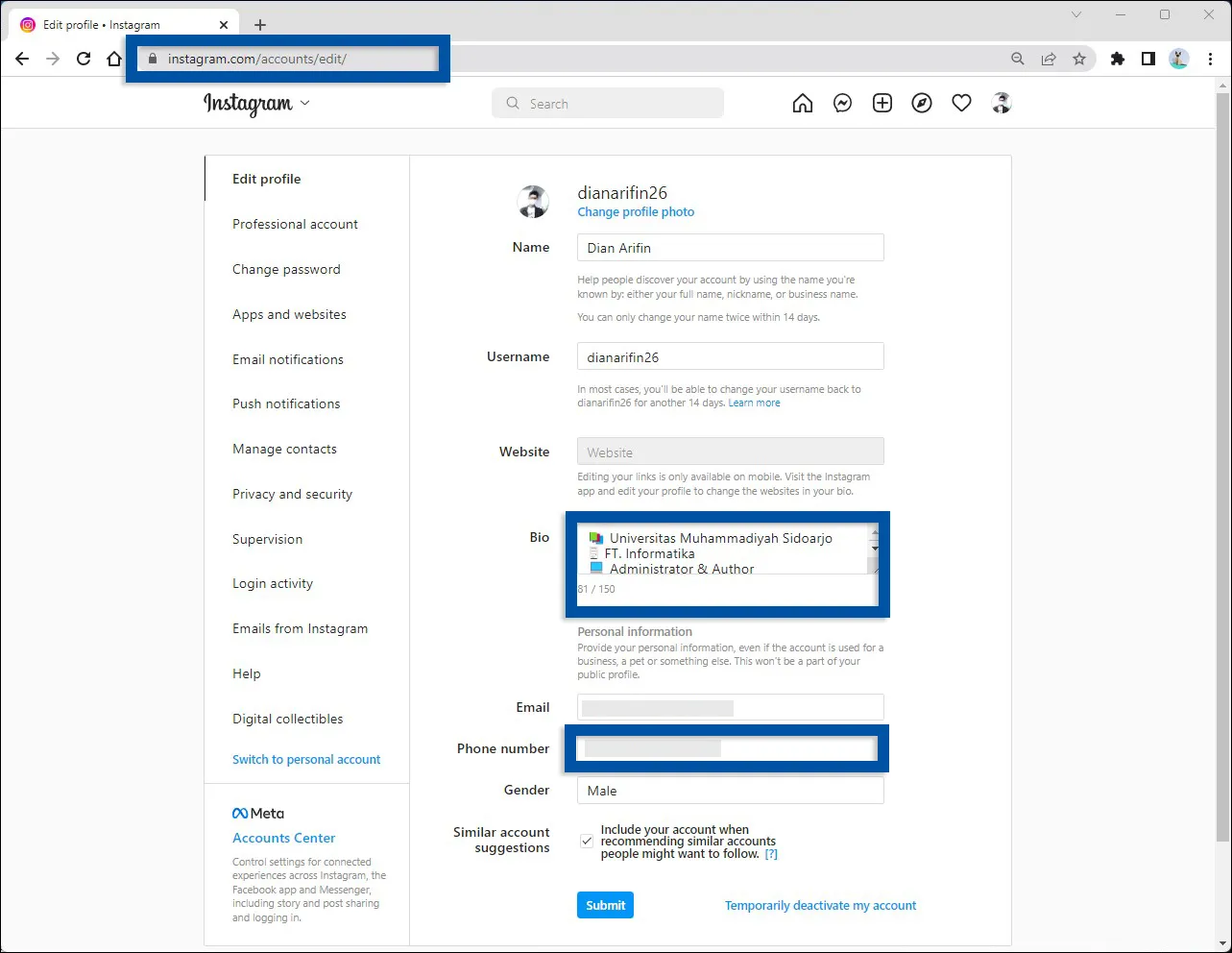1232x953 pixels.
Task: Click the new post plus icon
Action: [882, 103]
